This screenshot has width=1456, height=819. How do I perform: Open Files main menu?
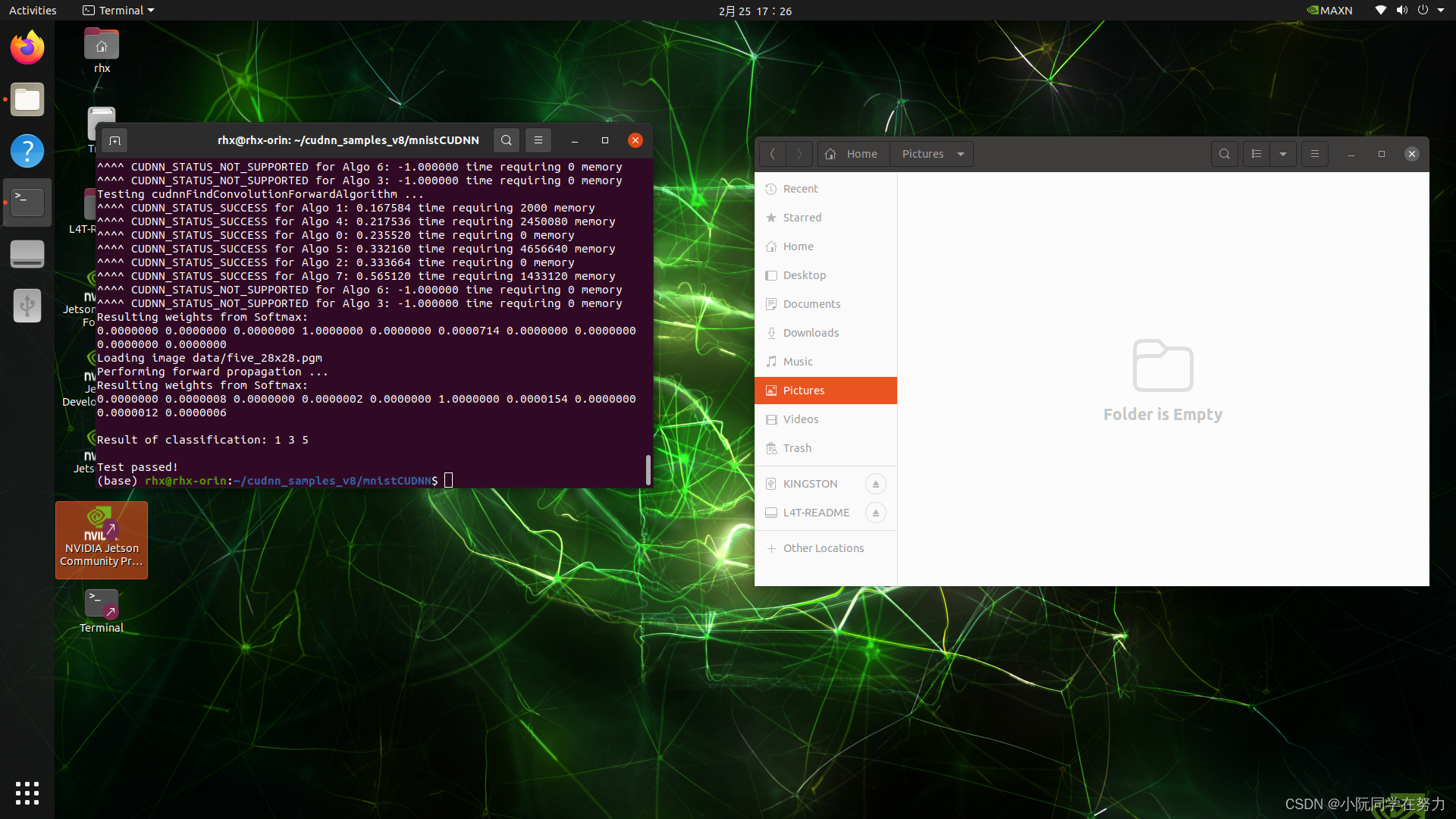[x=1315, y=154]
